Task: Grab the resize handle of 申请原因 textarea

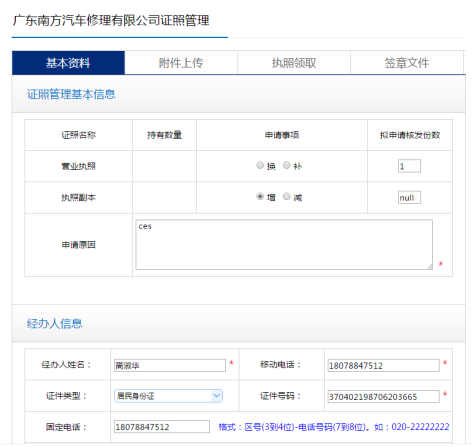Action: [430, 266]
